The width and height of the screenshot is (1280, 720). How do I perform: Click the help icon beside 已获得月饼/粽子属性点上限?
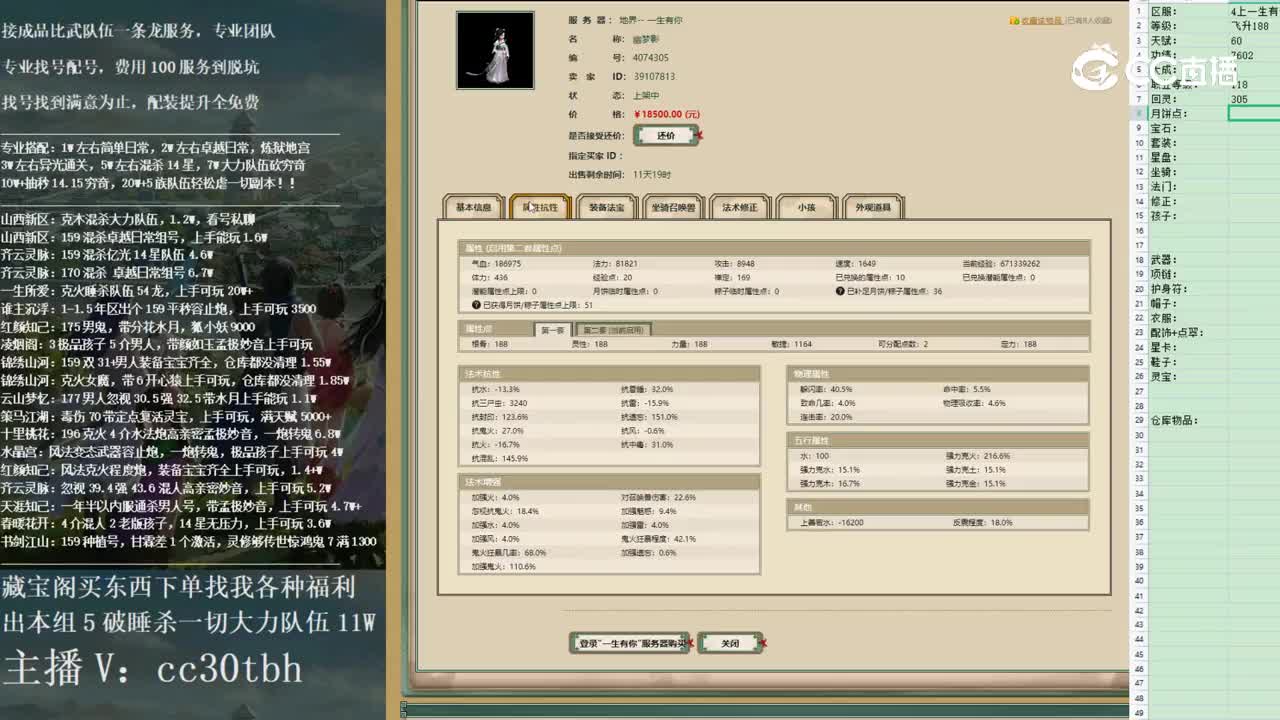pos(476,305)
